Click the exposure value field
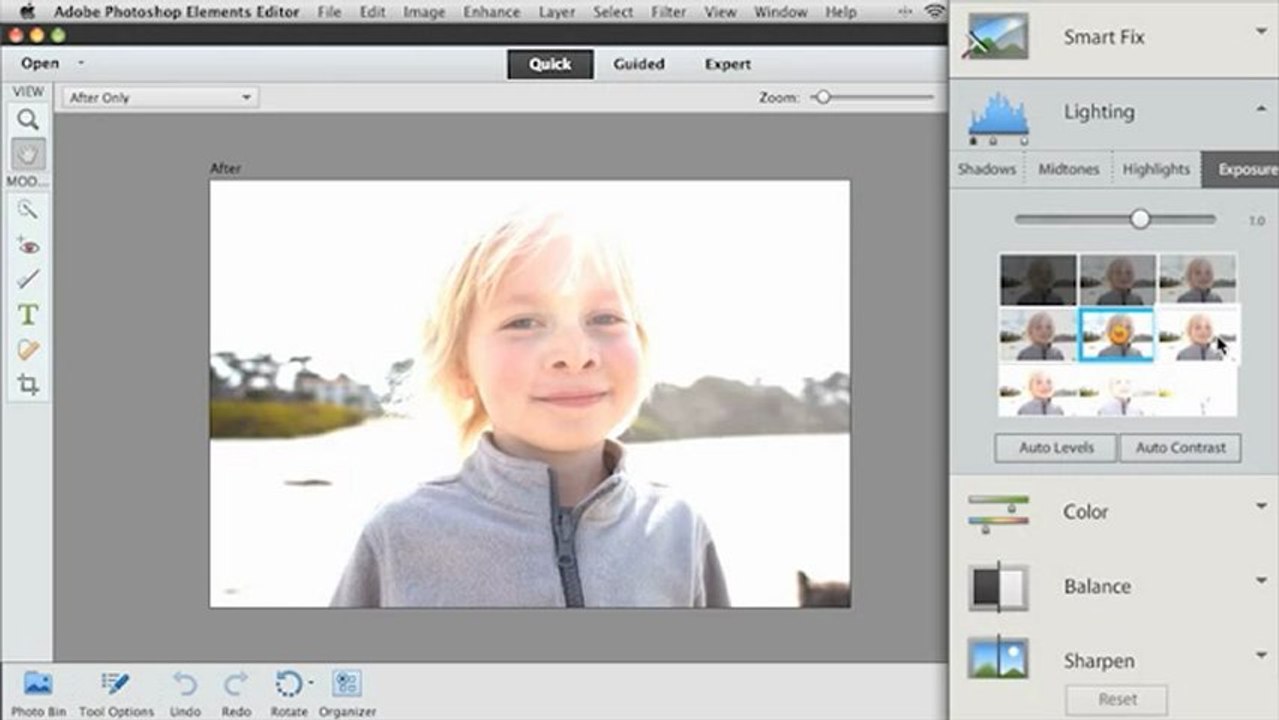The image size is (1279, 720). coord(1257,220)
